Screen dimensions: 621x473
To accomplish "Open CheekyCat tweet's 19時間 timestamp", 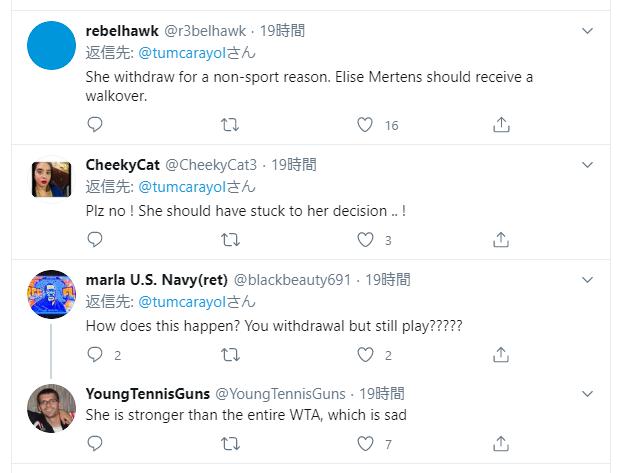I will click(x=294, y=164).
